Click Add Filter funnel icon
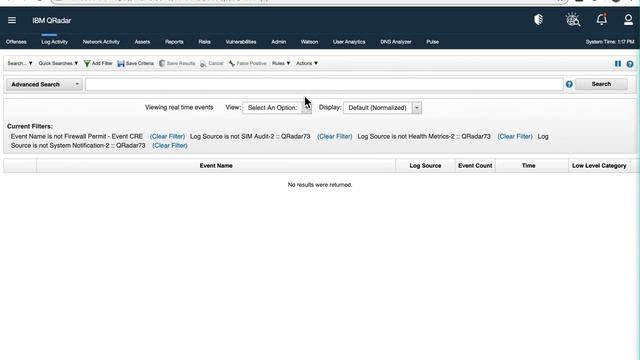640x360 pixels. tap(87, 64)
